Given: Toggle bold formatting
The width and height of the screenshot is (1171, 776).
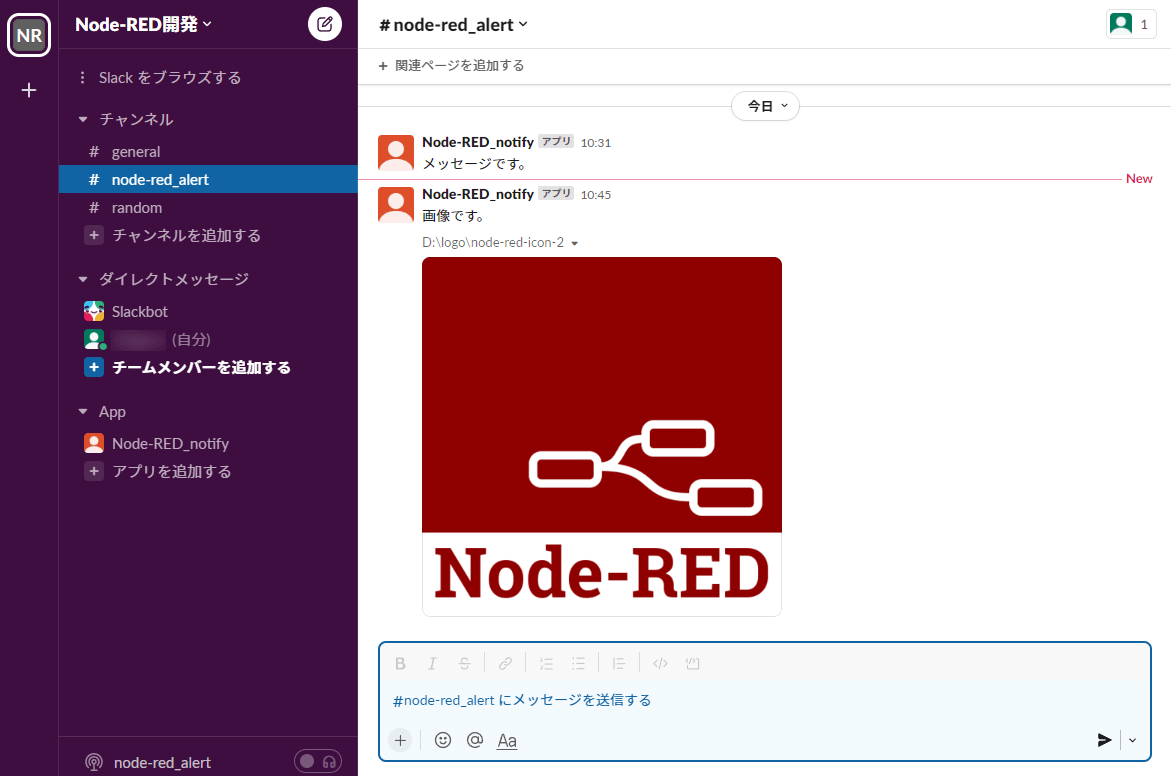Looking at the screenshot, I should (400, 663).
